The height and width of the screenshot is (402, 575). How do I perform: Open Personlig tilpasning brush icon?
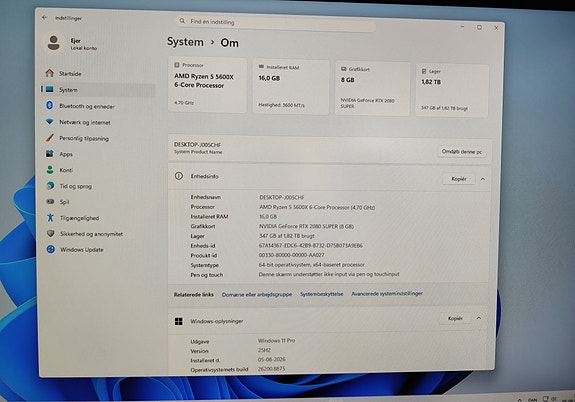pos(50,138)
